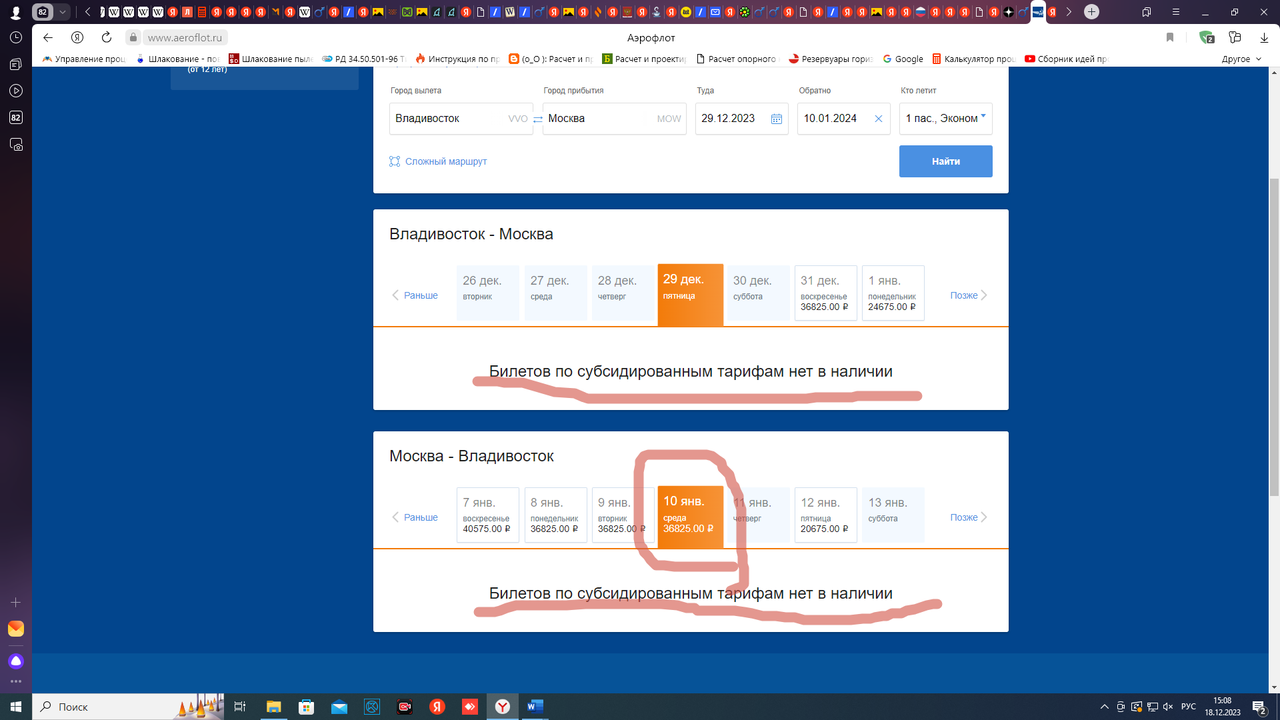Select 13 янв. суббота return date

point(893,515)
